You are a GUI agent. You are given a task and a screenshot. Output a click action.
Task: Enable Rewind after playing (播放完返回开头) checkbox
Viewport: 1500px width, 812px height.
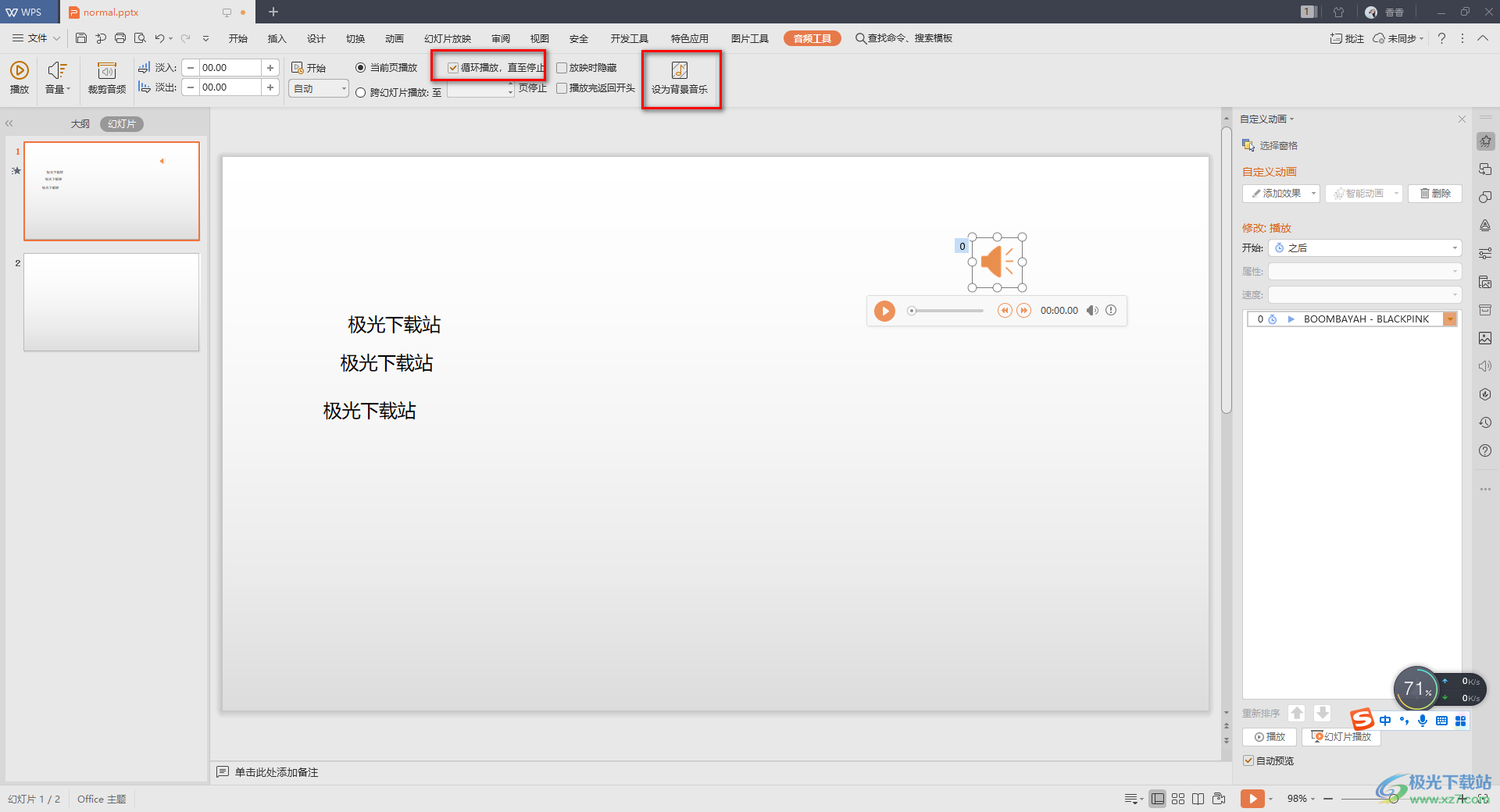[x=562, y=88]
